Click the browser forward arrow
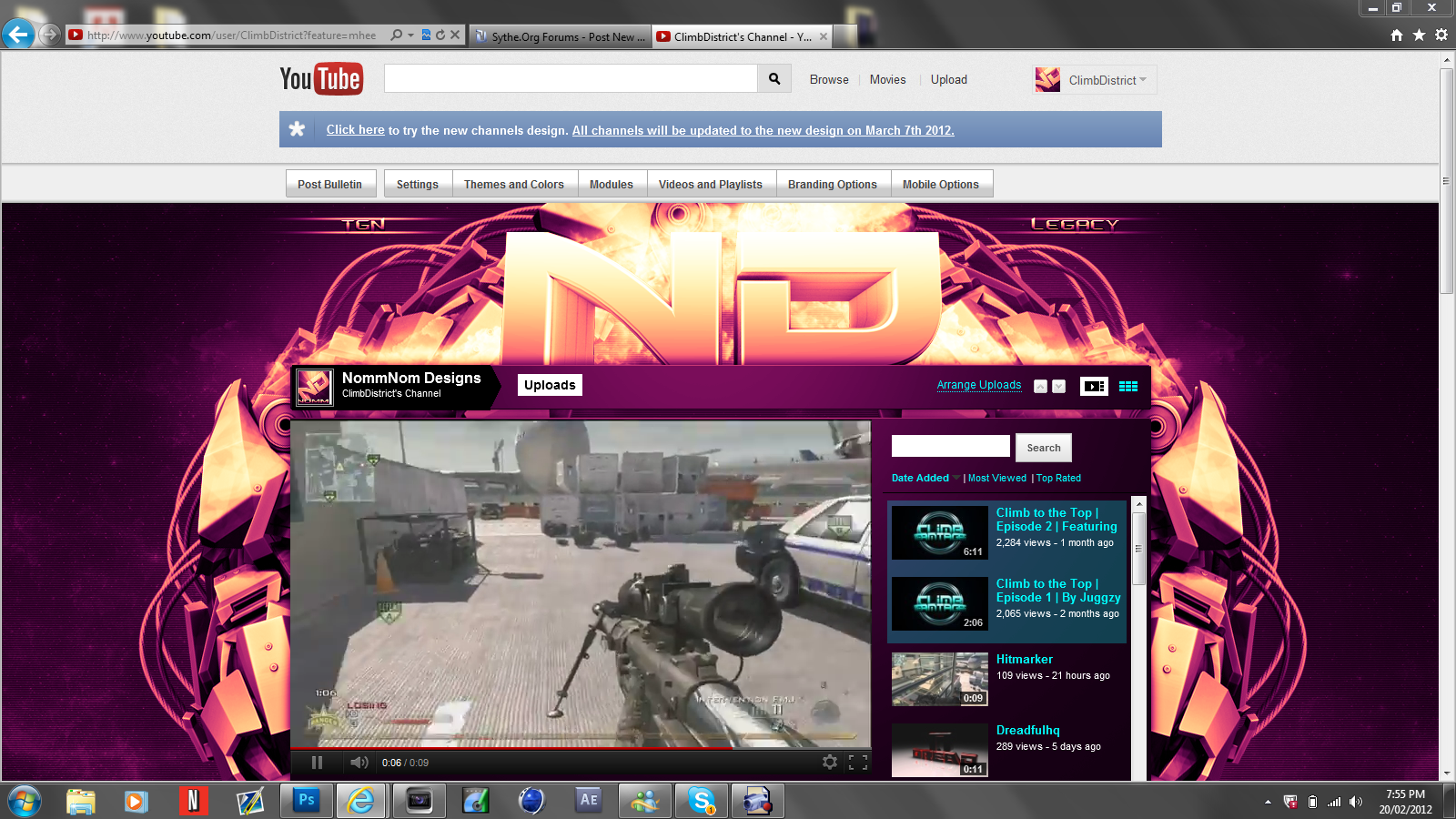1456x819 pixels. (50, 35)
